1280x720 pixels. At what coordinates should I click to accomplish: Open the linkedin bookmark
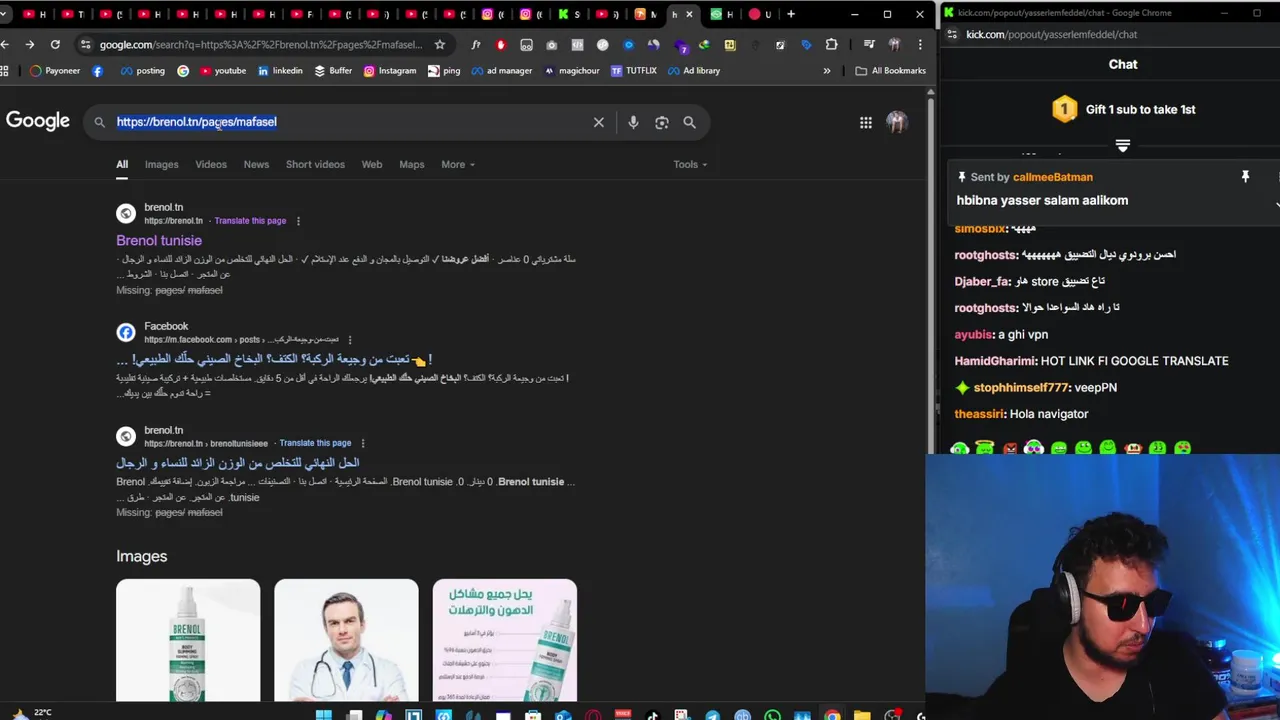tap(280, 70)
